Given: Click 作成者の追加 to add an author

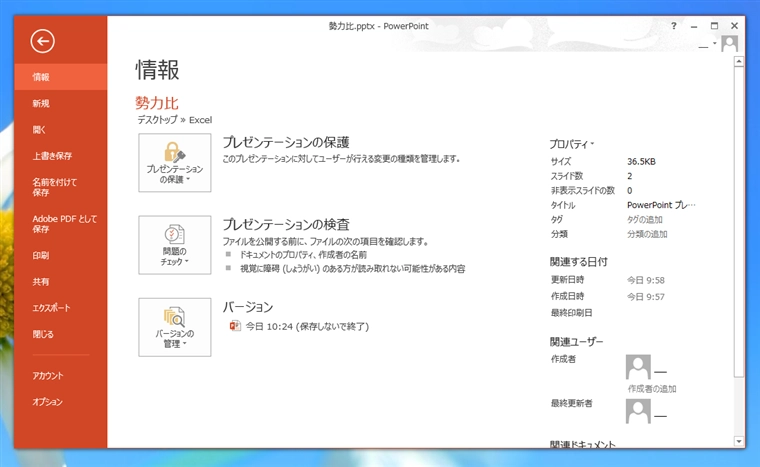Looking at the screenshot, I should (x=652, y=388).
